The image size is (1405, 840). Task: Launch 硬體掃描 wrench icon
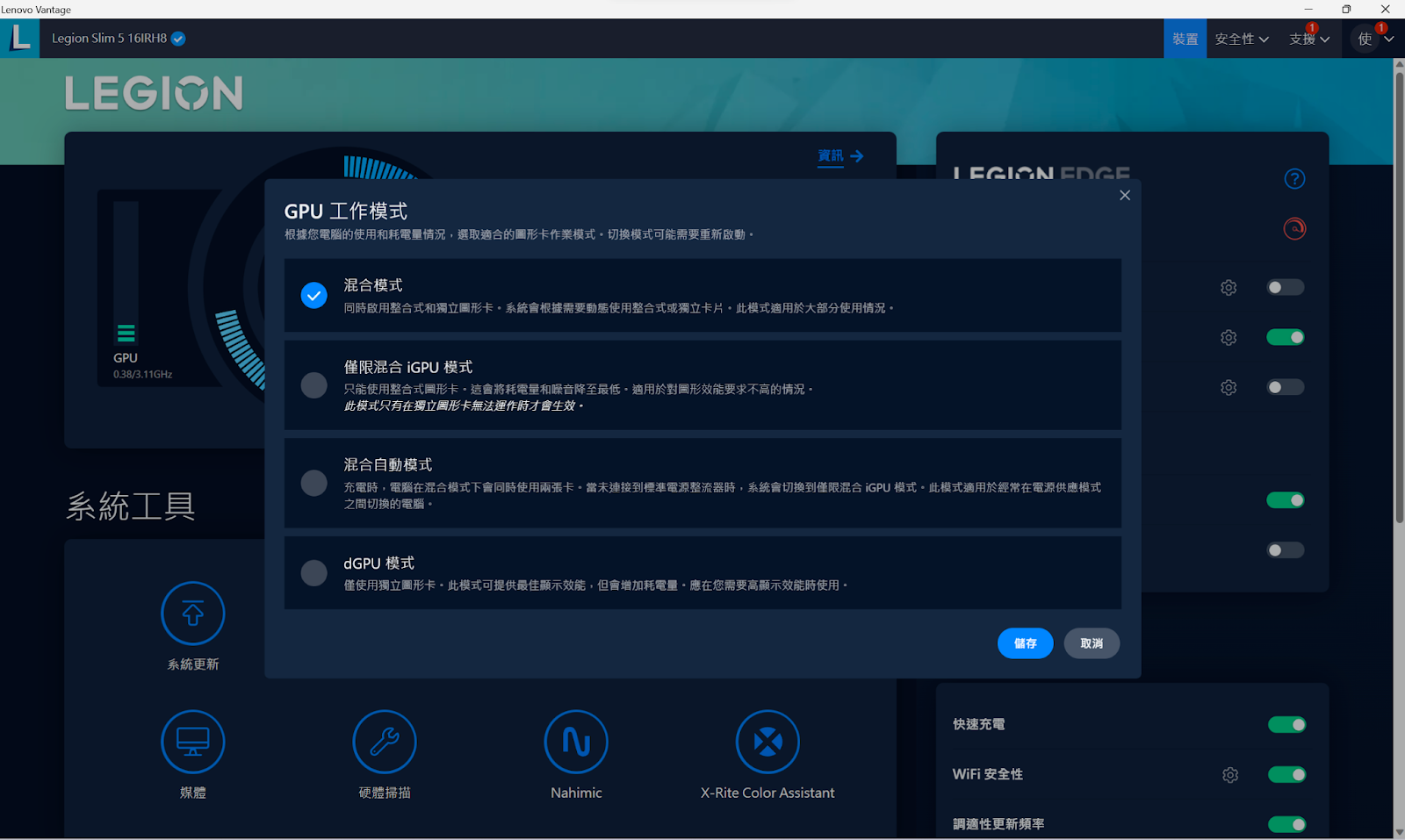pos(385,742)
